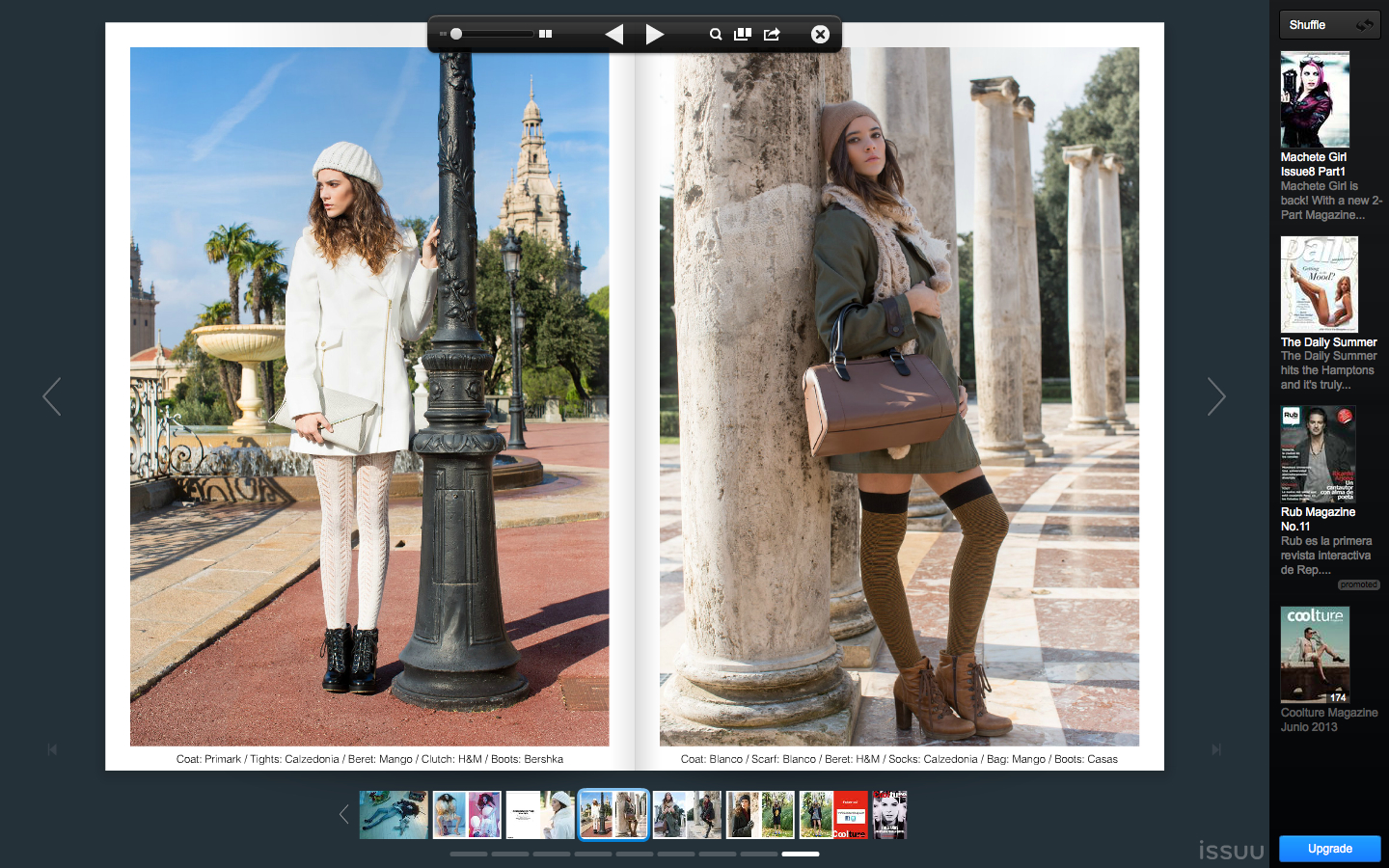Open The Daily Summer cover image
Image resolution: width=1389 pixels, height=868 pixels.
[x=1320, y=285]
